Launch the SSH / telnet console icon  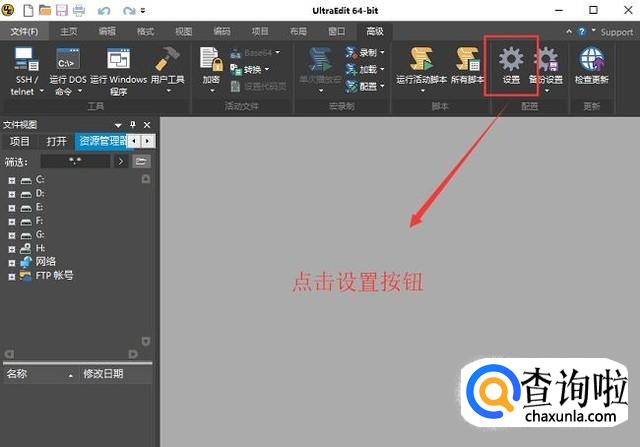[x=27, y=59]
